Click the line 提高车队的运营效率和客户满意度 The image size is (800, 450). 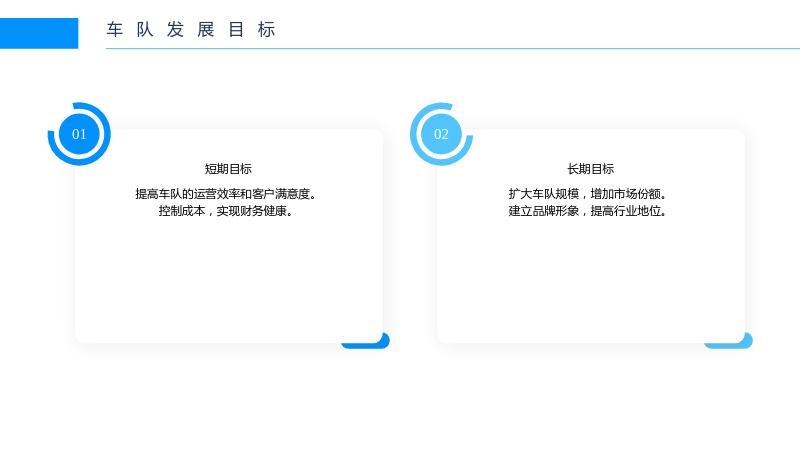[226, 194]
